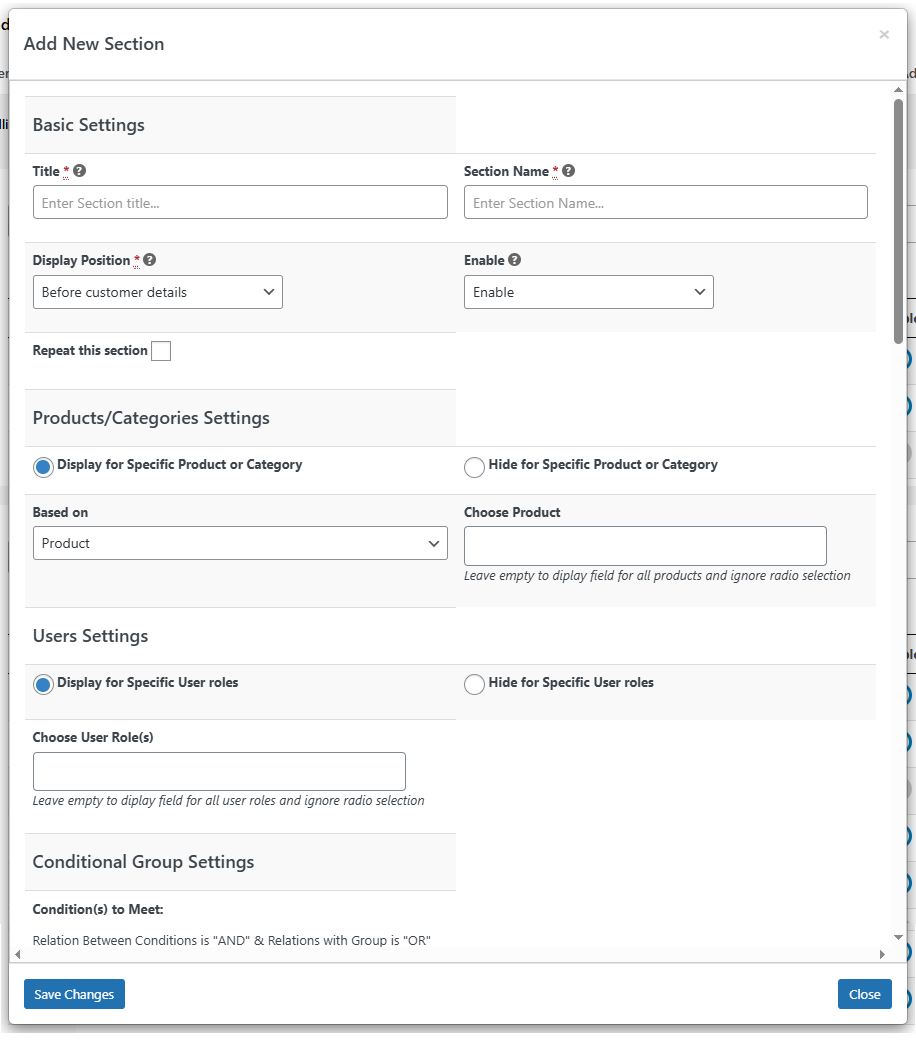Image resolution: width=916 pixels, height=1042 pixels.
Task: Click the Choose Product input box
Action: 645,546
